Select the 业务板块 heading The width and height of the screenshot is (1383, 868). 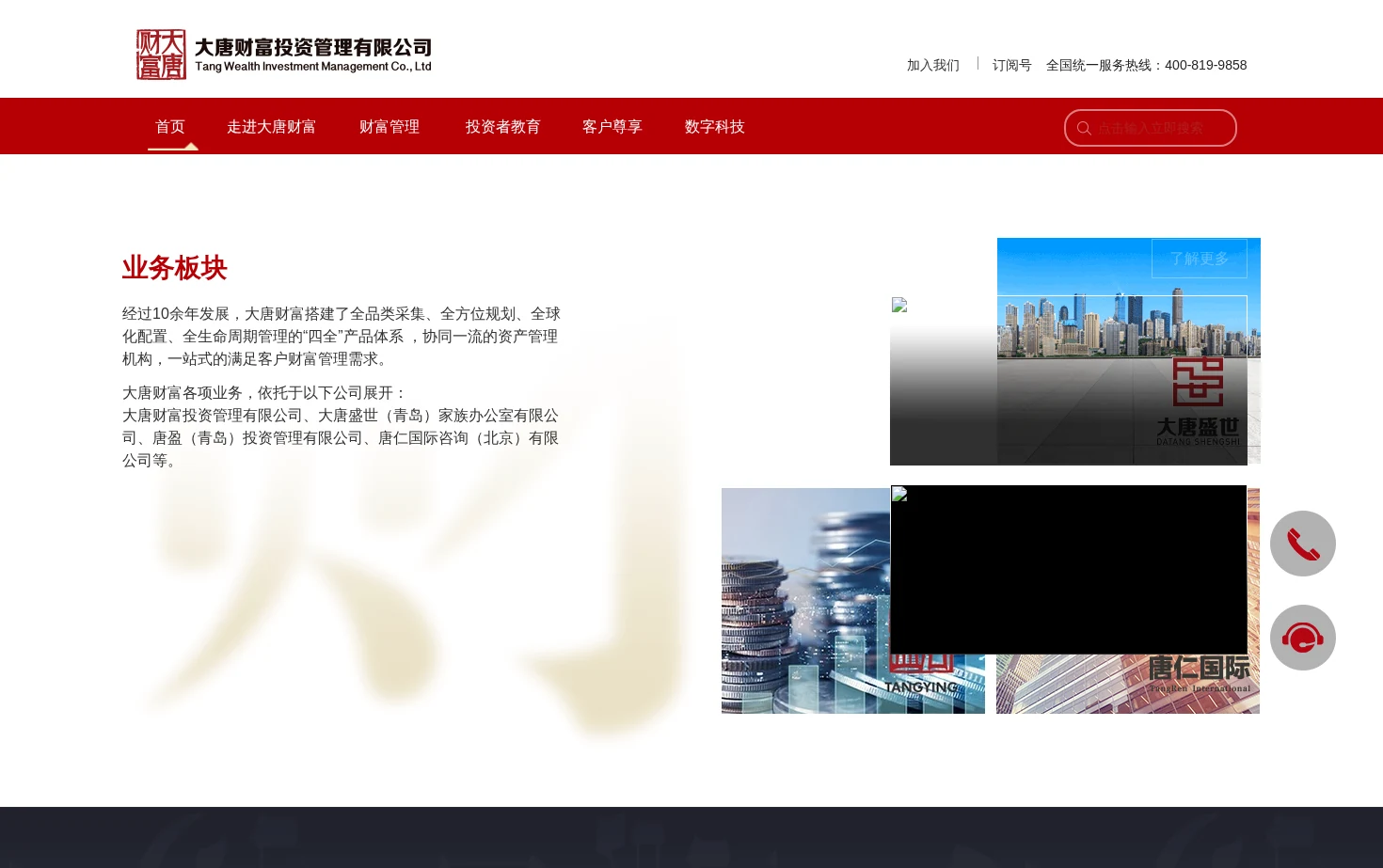coord(175,268)
